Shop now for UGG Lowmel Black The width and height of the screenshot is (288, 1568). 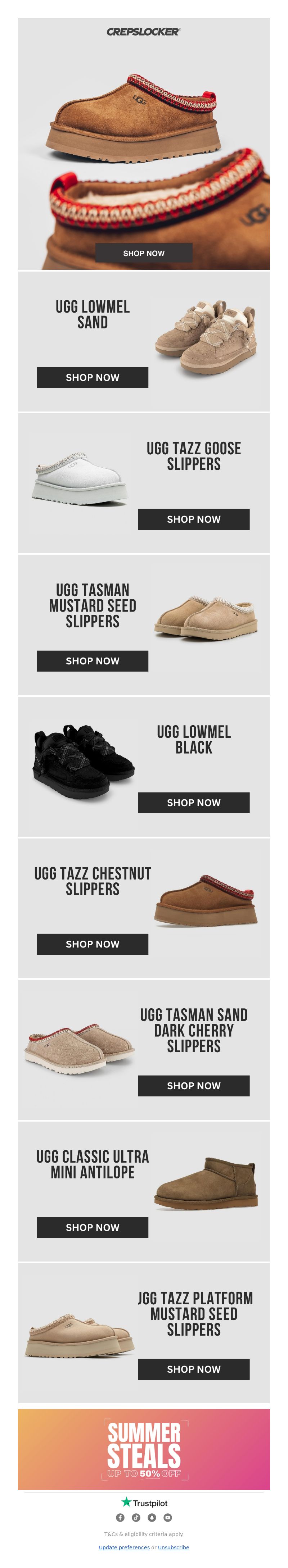click(194, 802)
